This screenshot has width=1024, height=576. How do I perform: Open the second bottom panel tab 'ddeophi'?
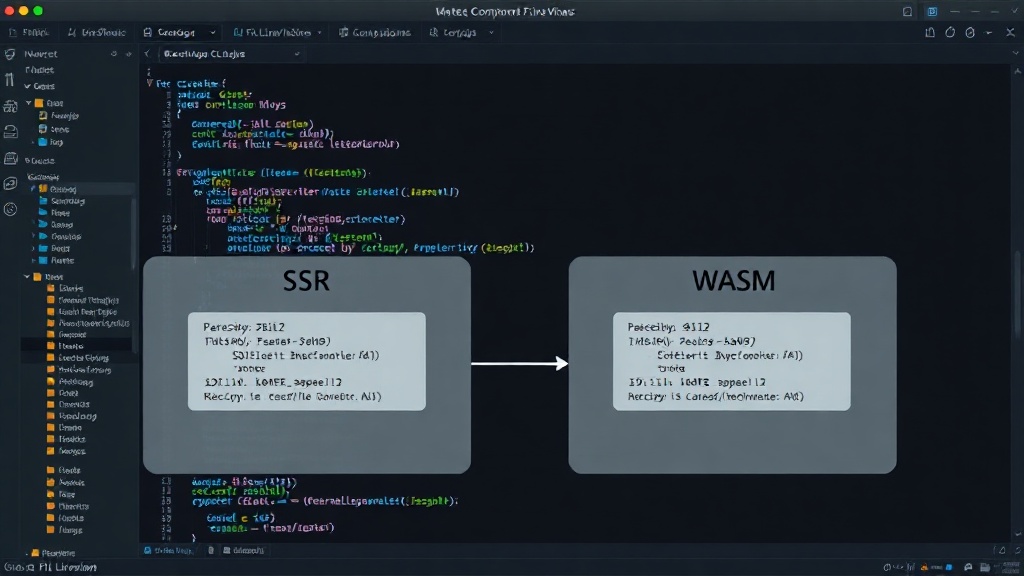(244, 551)
